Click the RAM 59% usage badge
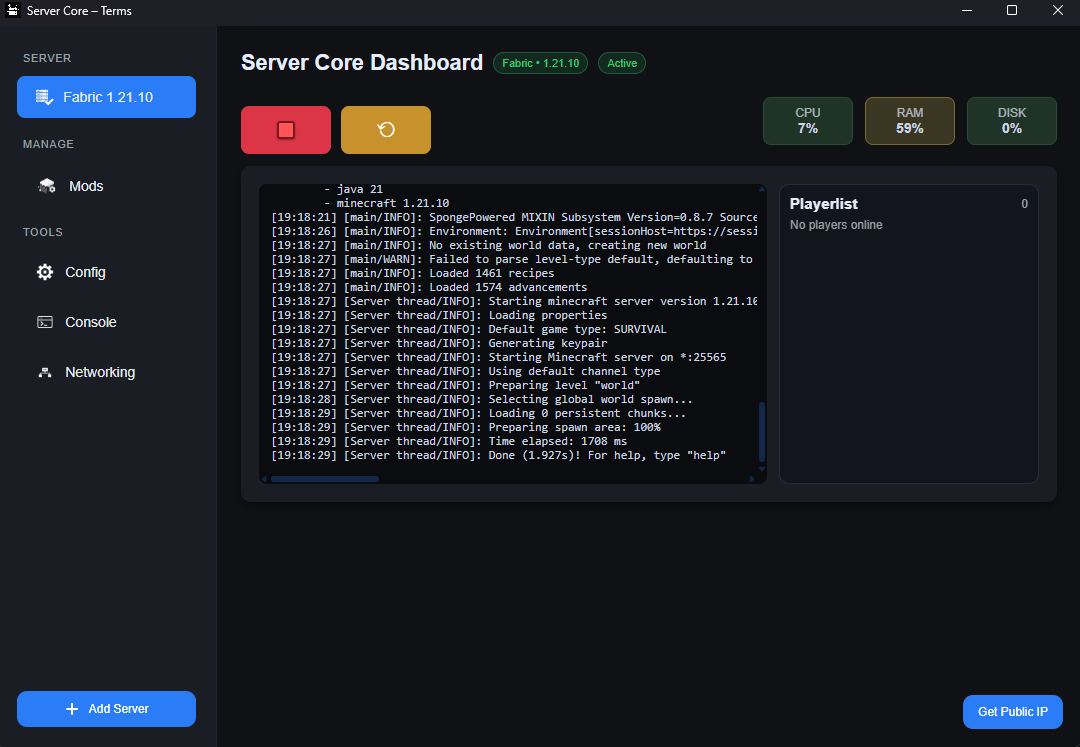The width and height of the screenshot is (1080, 747). pyautogui.click(x=909, y=121)
